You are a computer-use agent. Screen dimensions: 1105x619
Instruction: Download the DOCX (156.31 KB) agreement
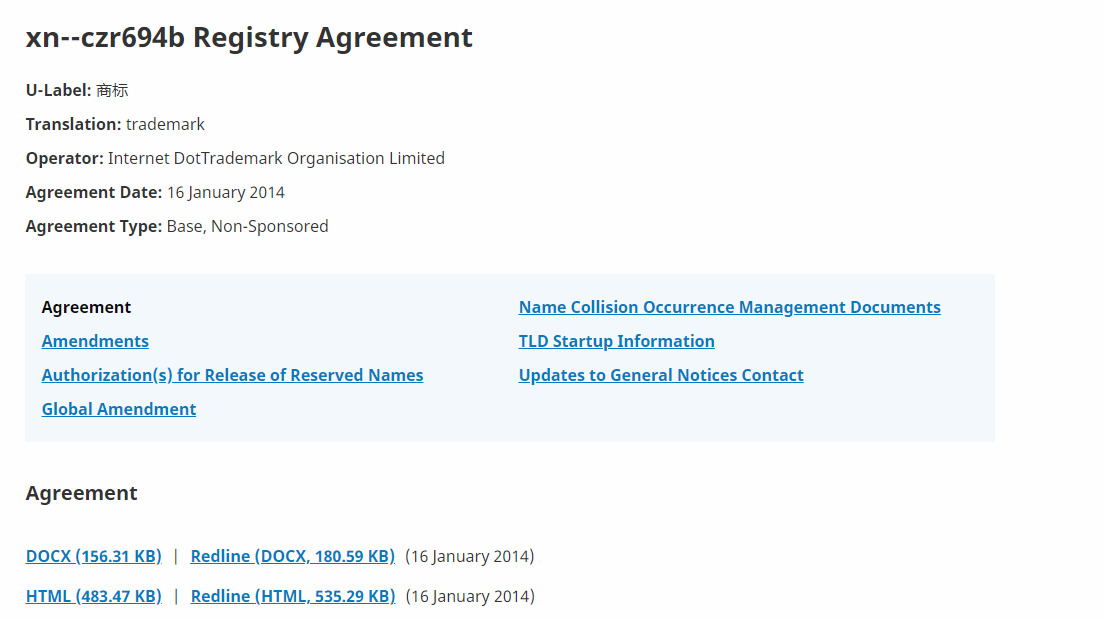coord(94,556)
